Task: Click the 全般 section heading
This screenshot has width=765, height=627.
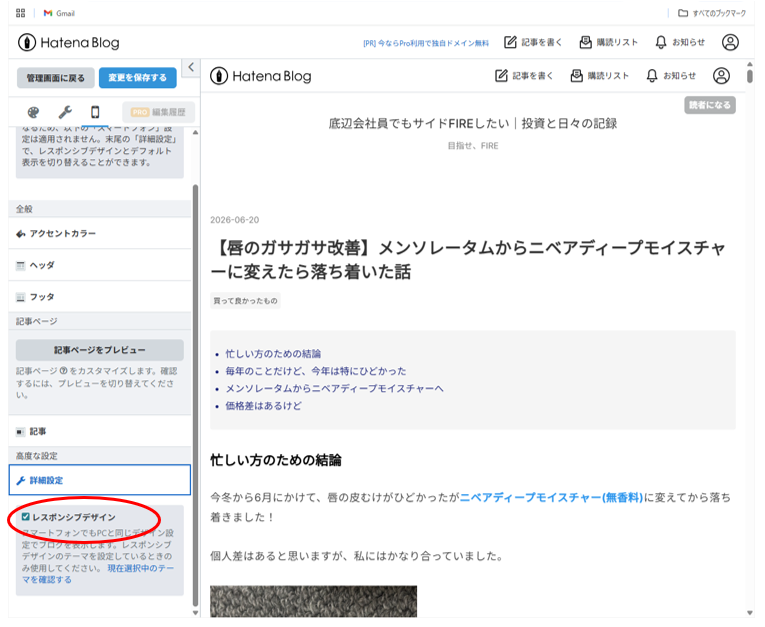Action: tap(24, 209)
